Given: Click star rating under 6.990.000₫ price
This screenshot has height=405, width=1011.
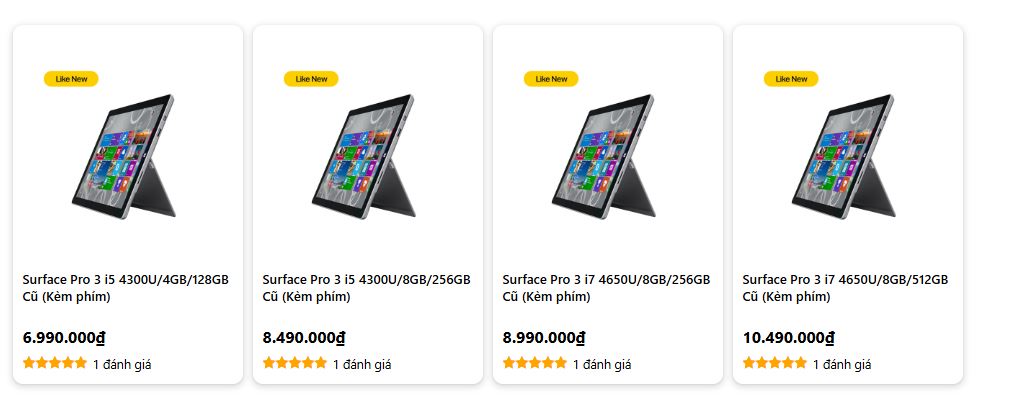Looking at the screenshot, I should pyautogui.click(x=55, y=364).
